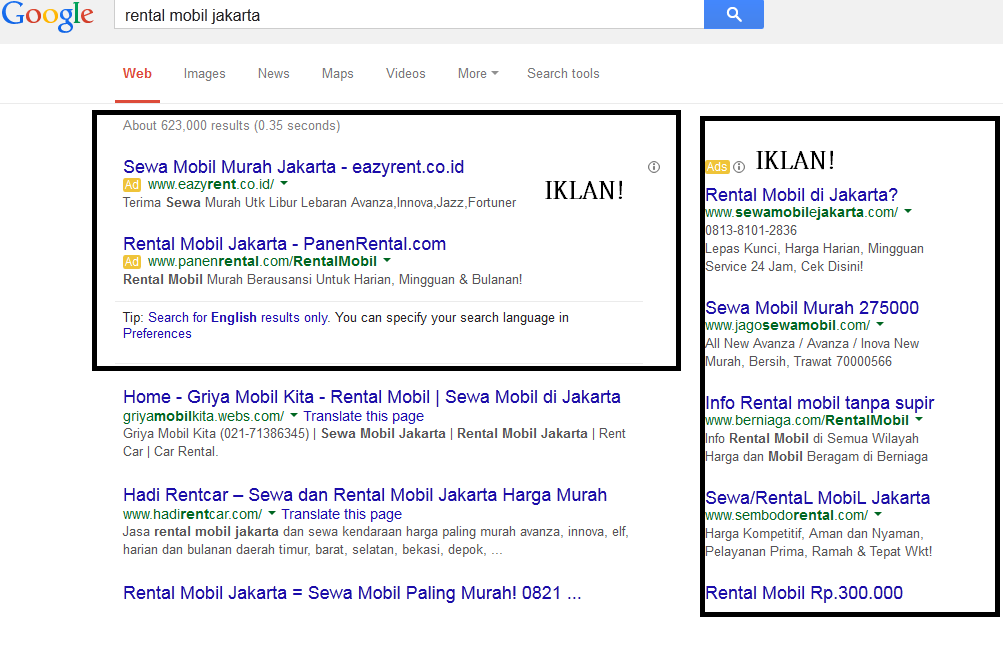
Task: Click the Google logo
Action: click(x=48, y=15)
